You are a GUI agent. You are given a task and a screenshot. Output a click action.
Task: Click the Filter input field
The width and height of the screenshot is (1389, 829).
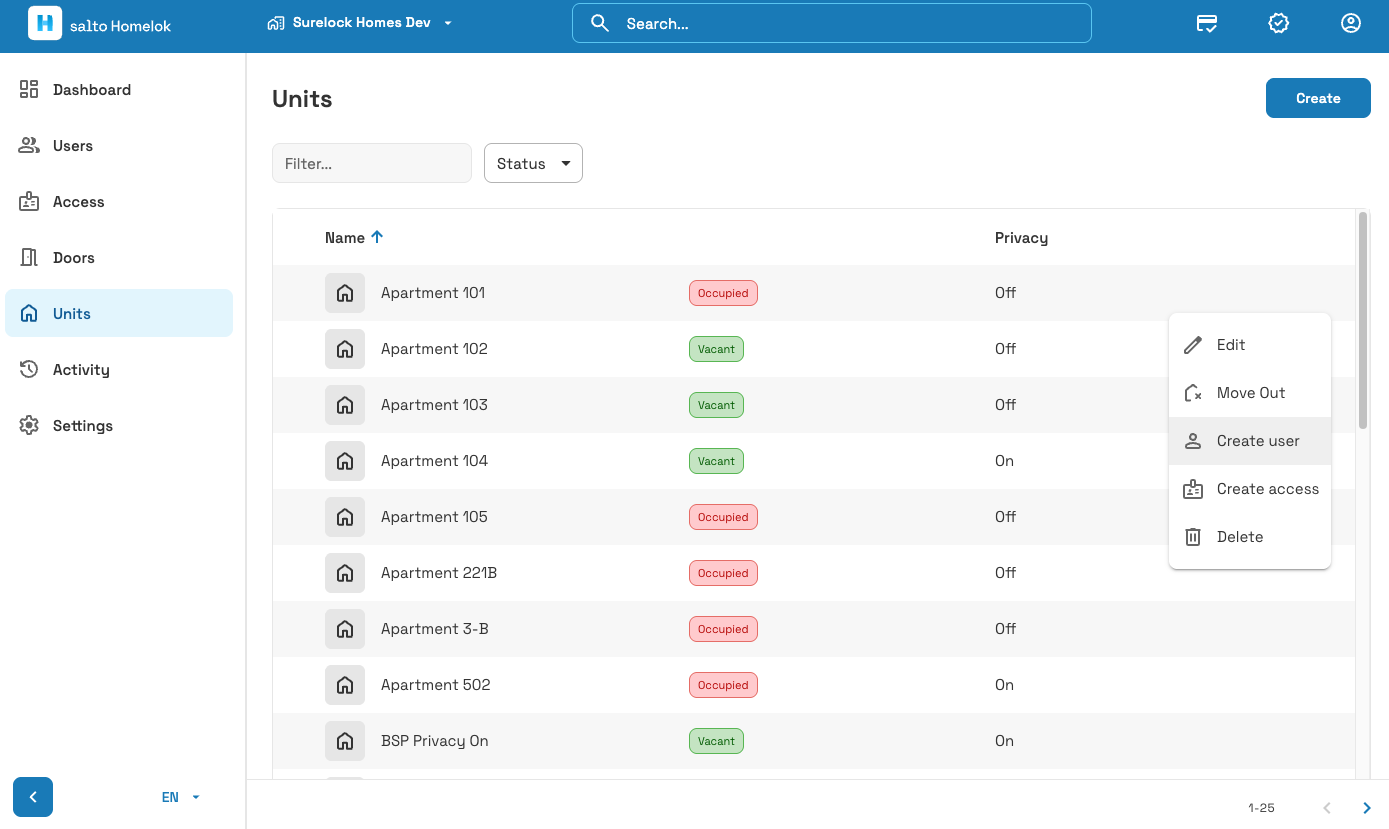point(372,163)
